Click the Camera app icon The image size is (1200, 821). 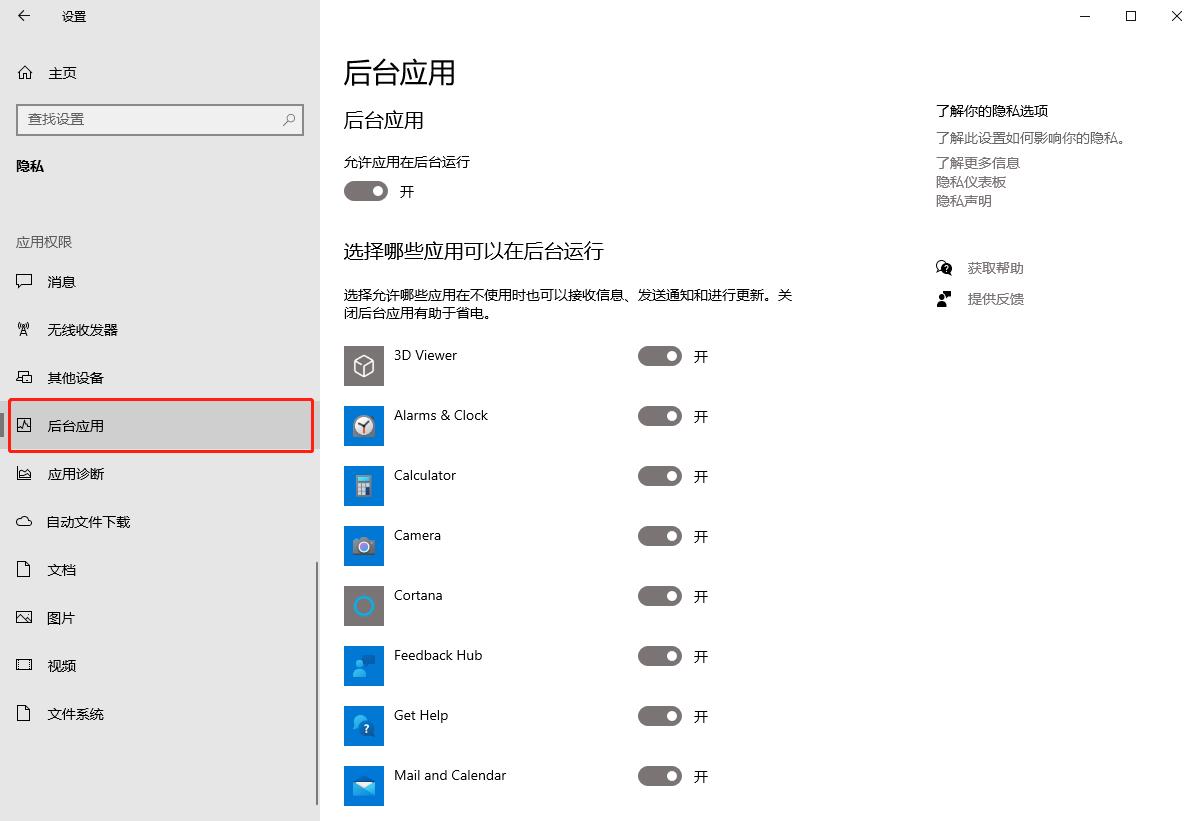tap(363, 545)
